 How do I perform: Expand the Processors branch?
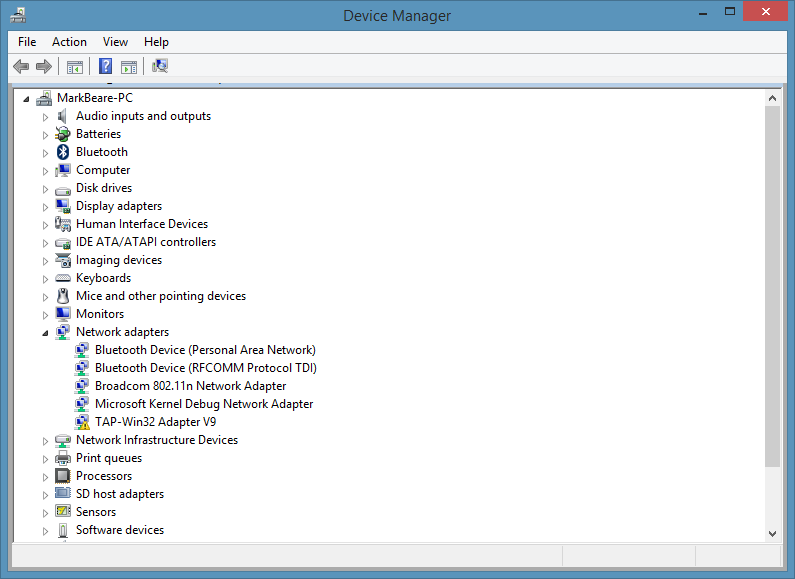point(45,477)
